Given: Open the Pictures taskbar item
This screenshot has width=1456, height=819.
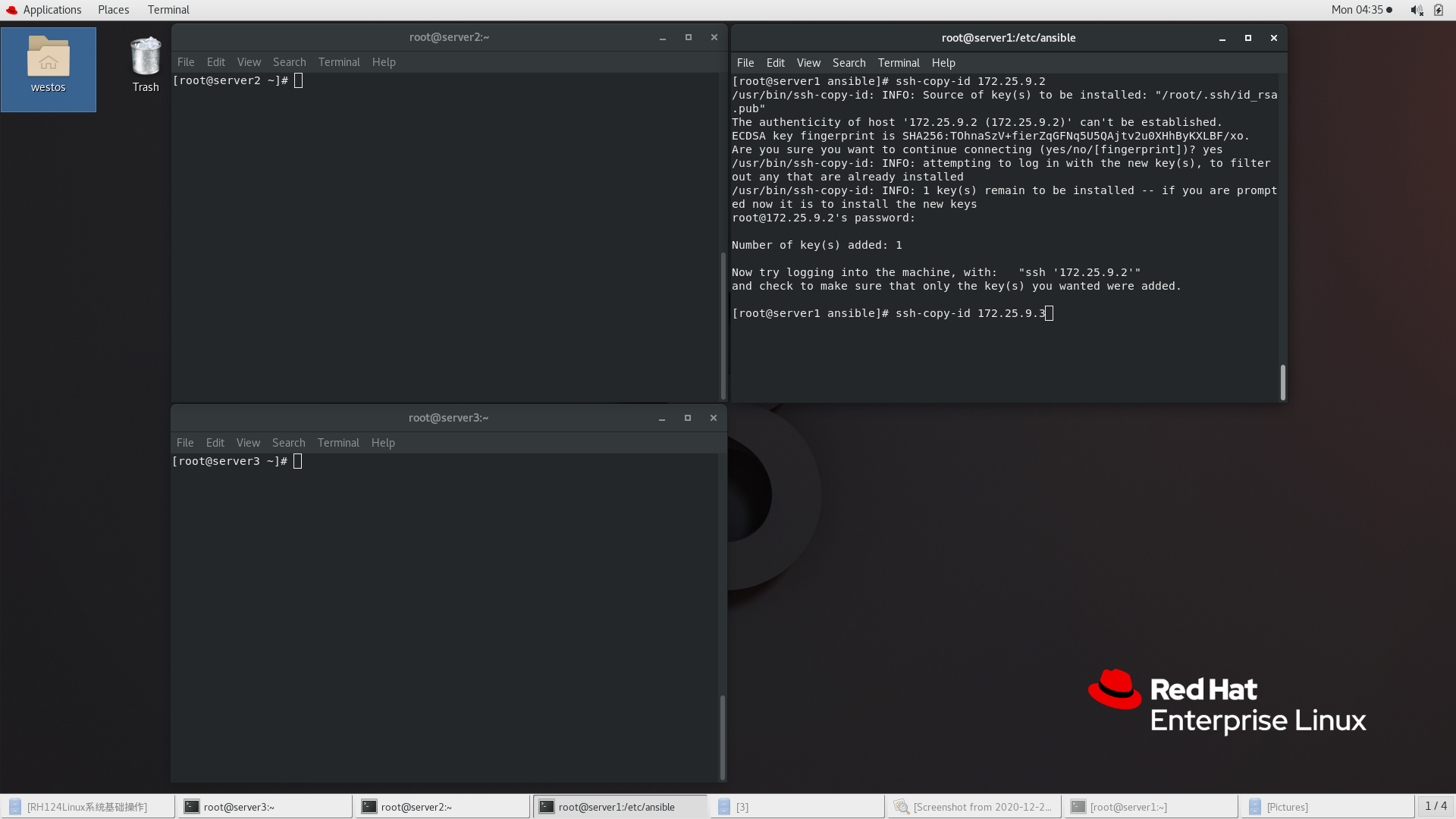Looking at the screenshot, I should [1327, 807].
